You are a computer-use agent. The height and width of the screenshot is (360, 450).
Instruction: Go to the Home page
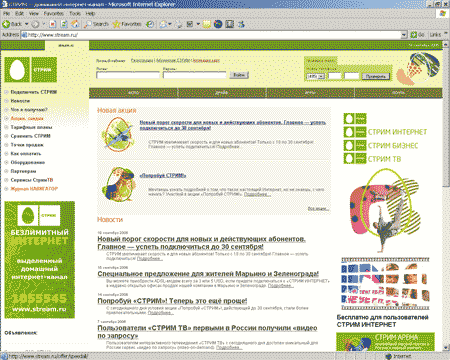(75, 24)
